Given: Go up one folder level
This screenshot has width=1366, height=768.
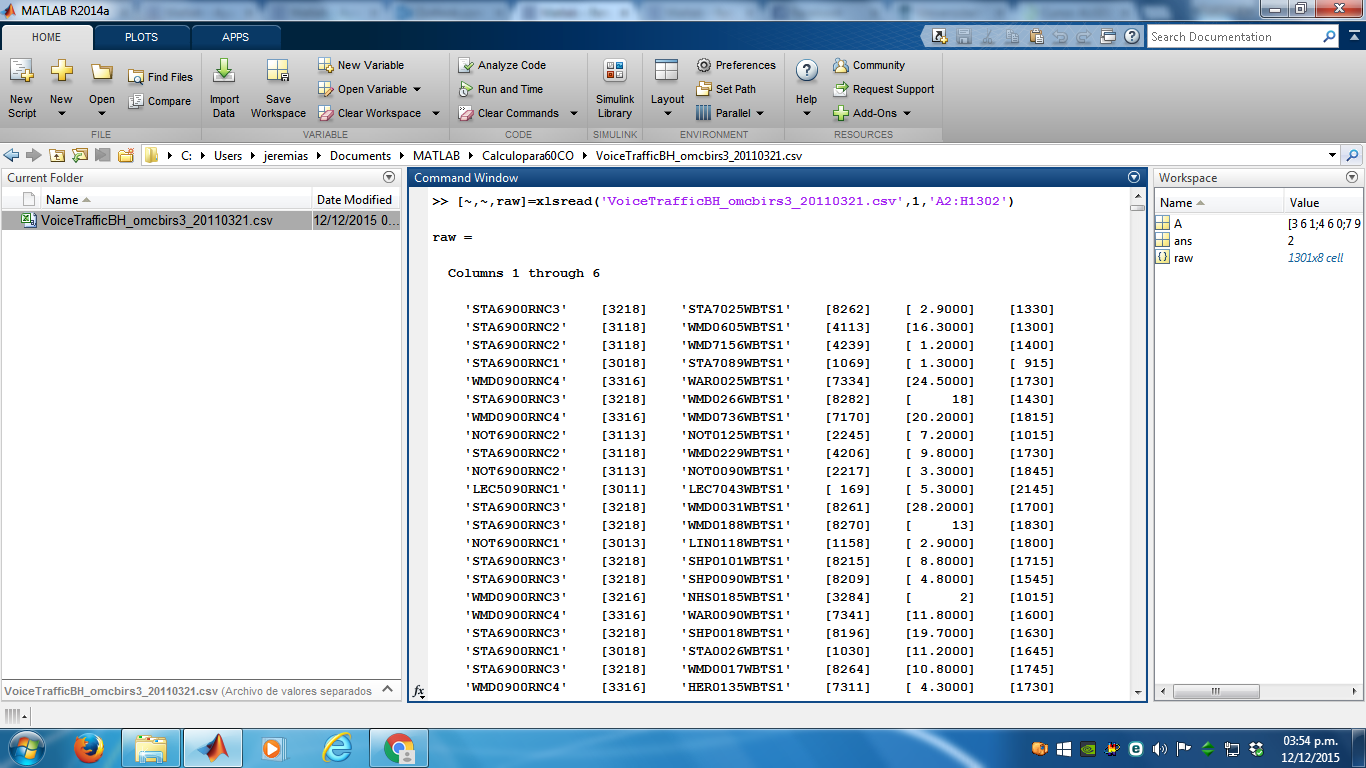Looking at the screenshot, I should pos(57,155).
